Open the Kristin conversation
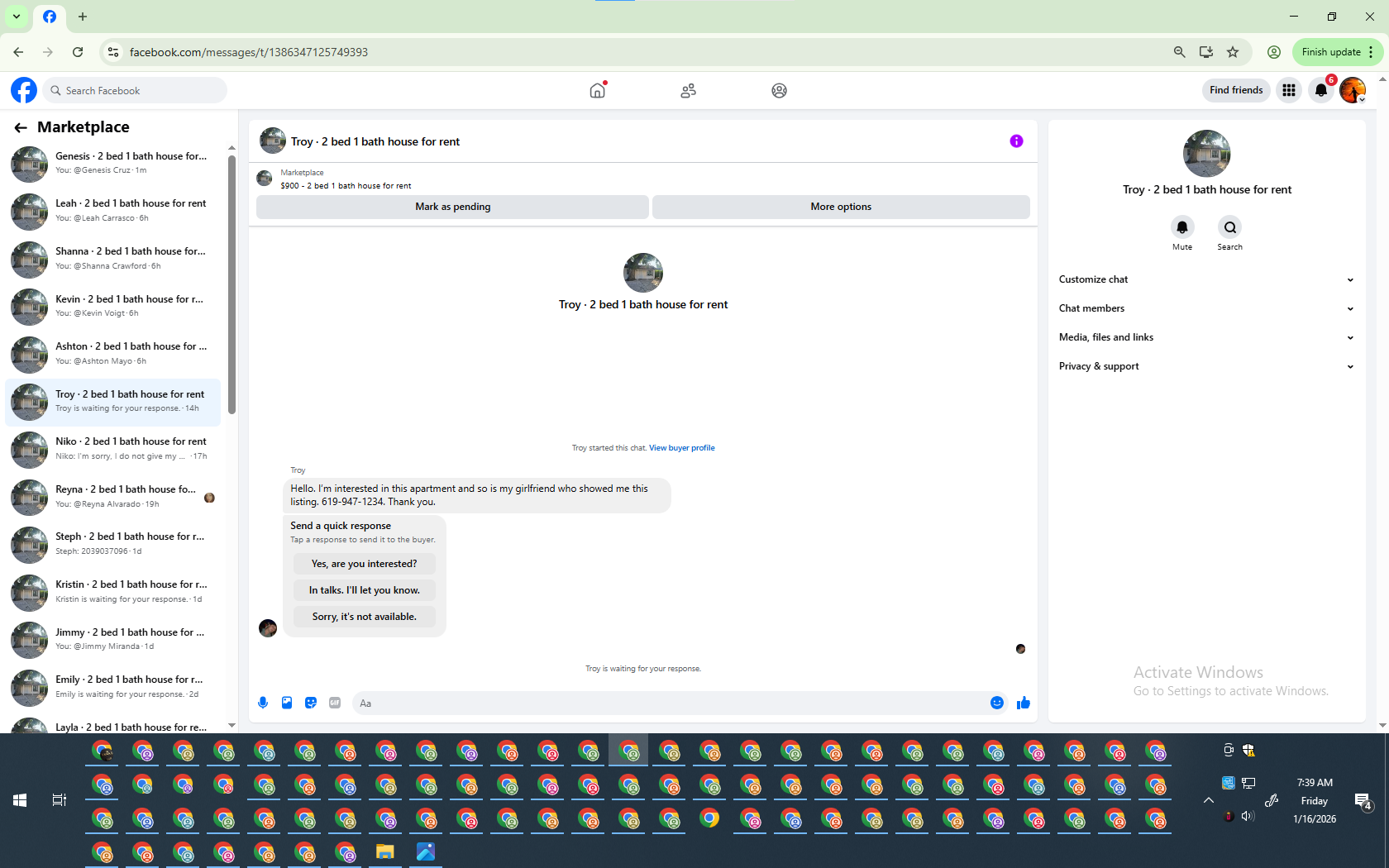 tap(113, 592)
